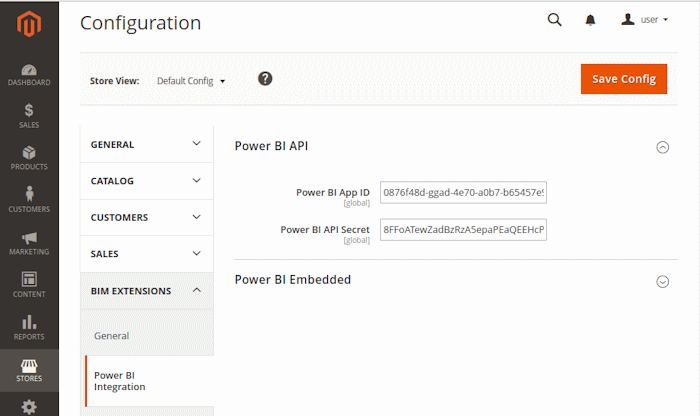Open the Default Config store view dropdown
The width and height of the screenshot is (700, 416).
pos(191,81)
